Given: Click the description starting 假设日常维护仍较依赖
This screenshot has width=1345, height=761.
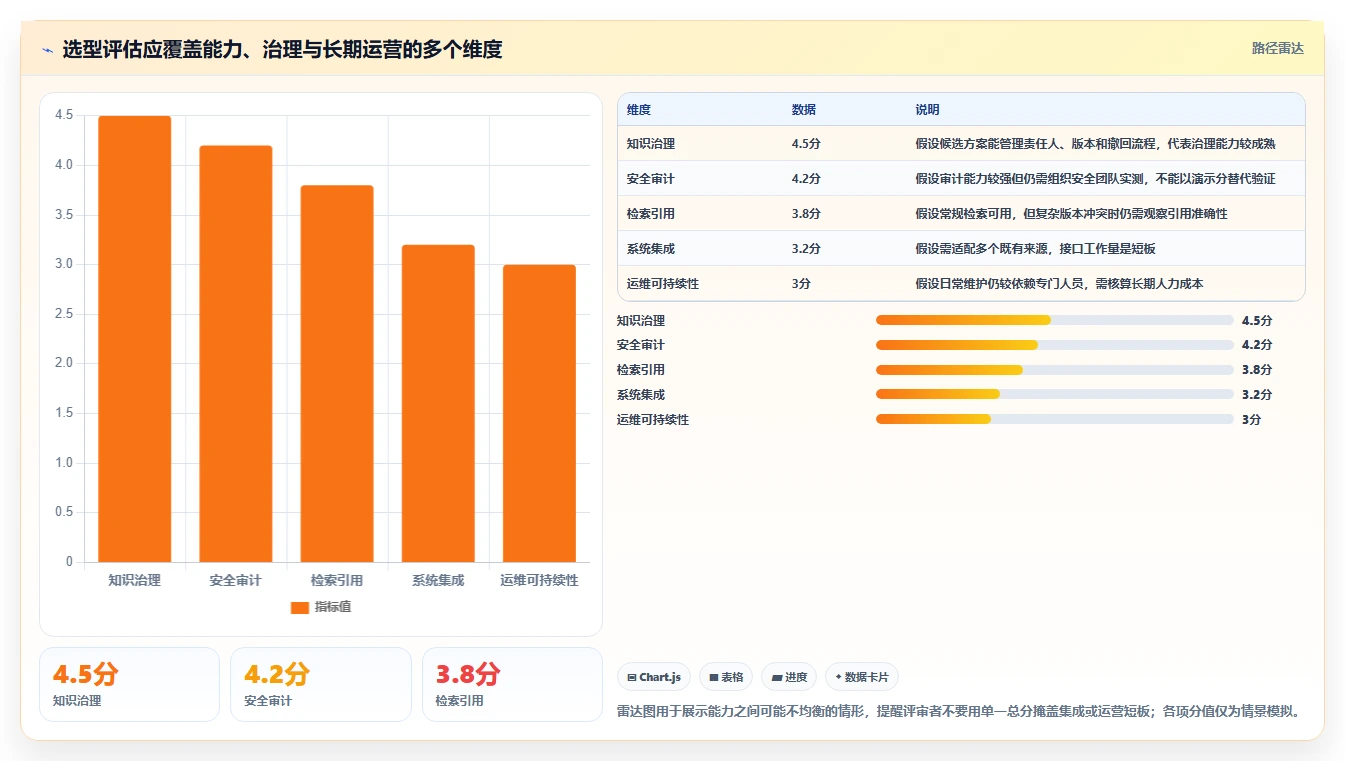Looking at the screenshot, I should 1059,284.
